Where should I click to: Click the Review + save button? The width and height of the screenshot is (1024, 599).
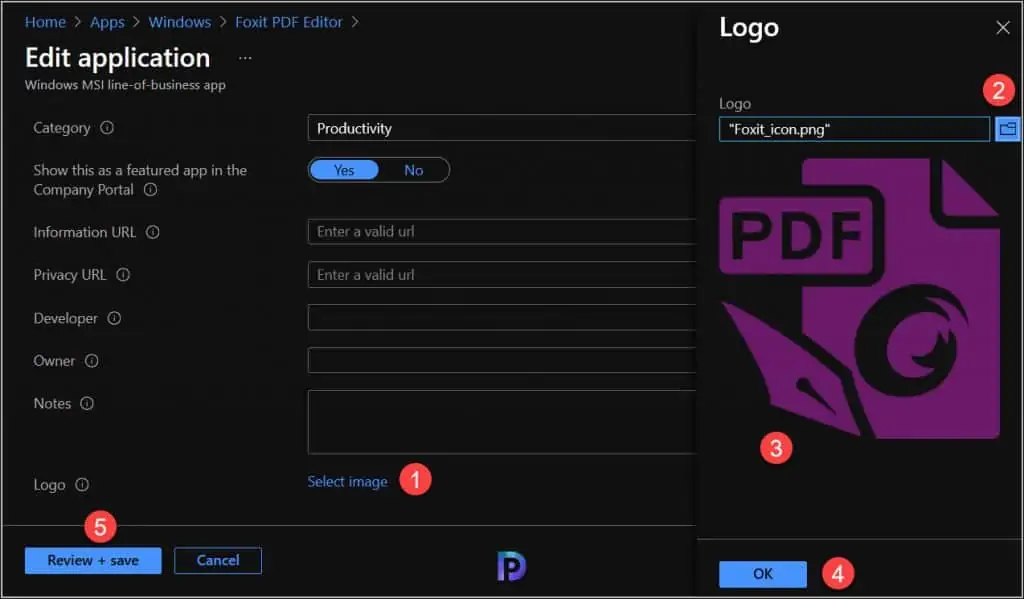coord(93,560)
